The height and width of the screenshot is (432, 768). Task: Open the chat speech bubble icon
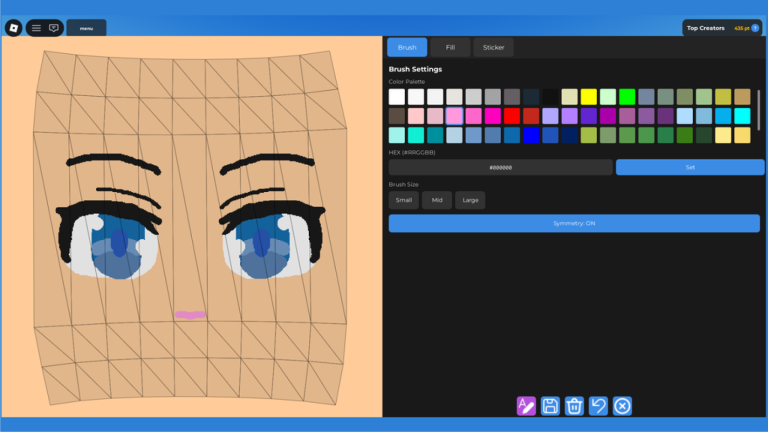tap(54, 28)
